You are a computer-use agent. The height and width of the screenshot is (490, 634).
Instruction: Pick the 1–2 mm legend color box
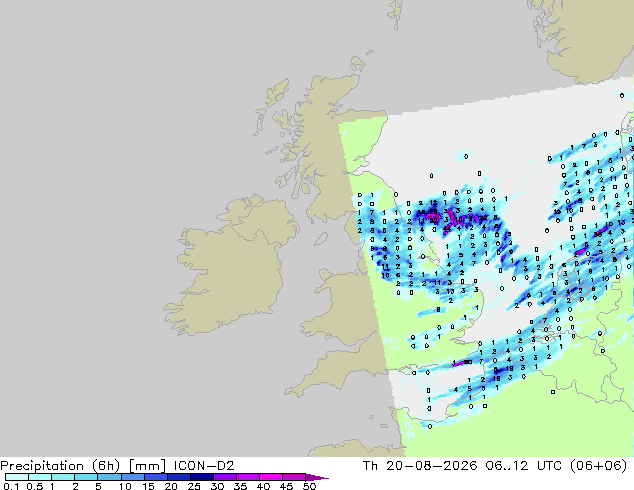63,477
